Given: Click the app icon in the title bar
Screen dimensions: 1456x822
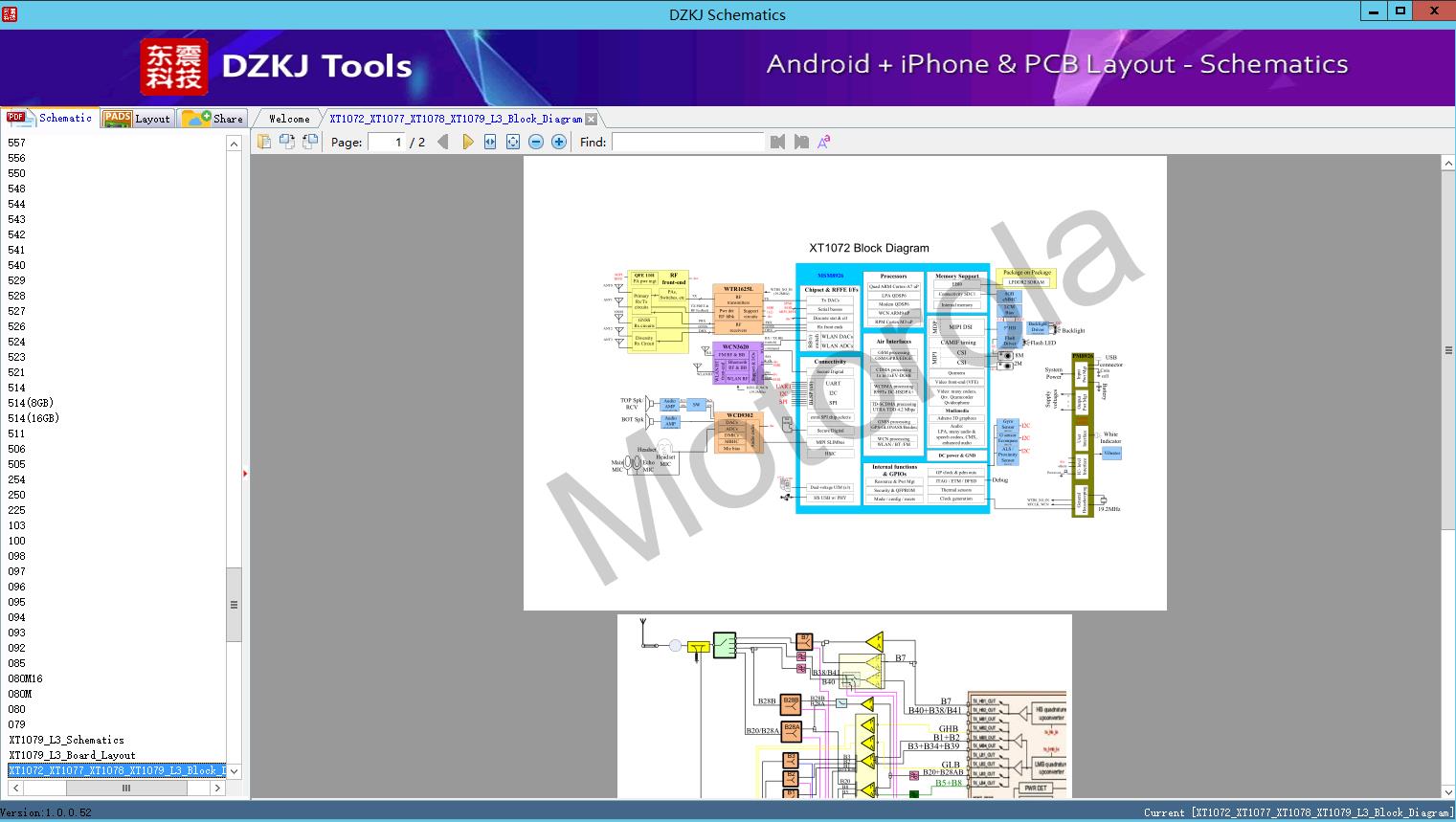Looking at the screenshot, I should (10, 14).
